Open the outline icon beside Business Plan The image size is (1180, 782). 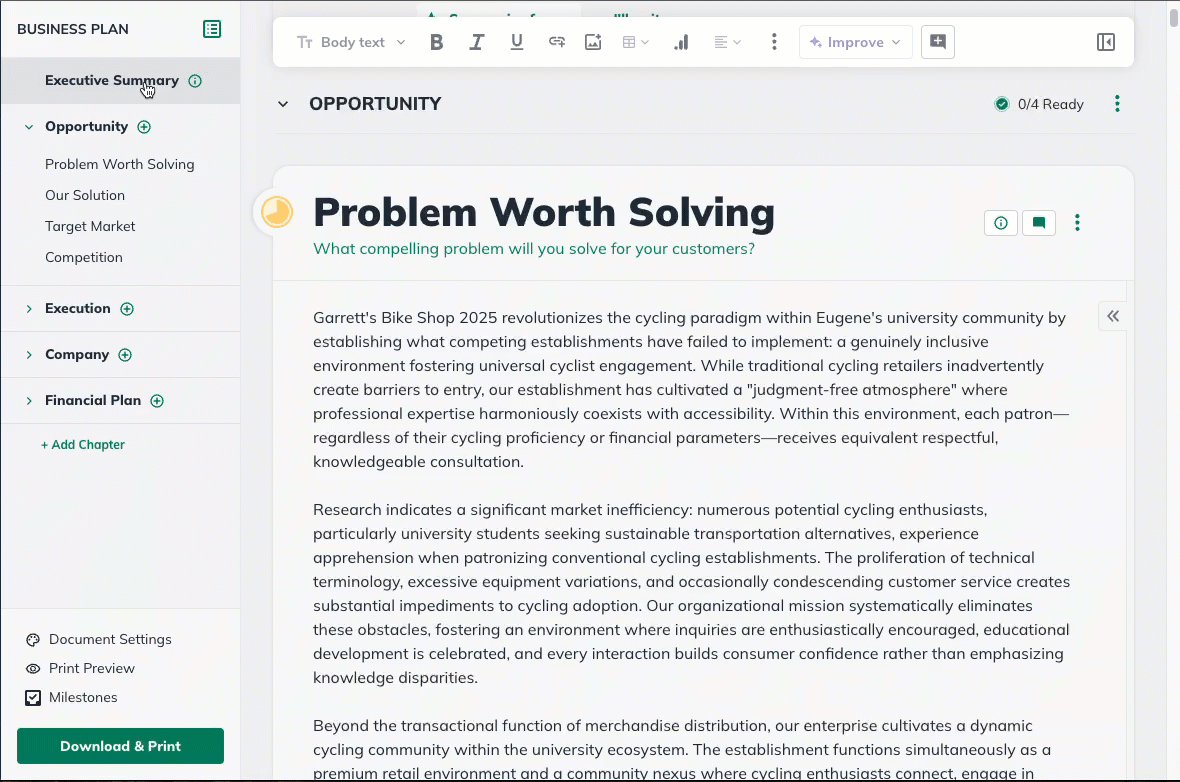tap(212, 29)
